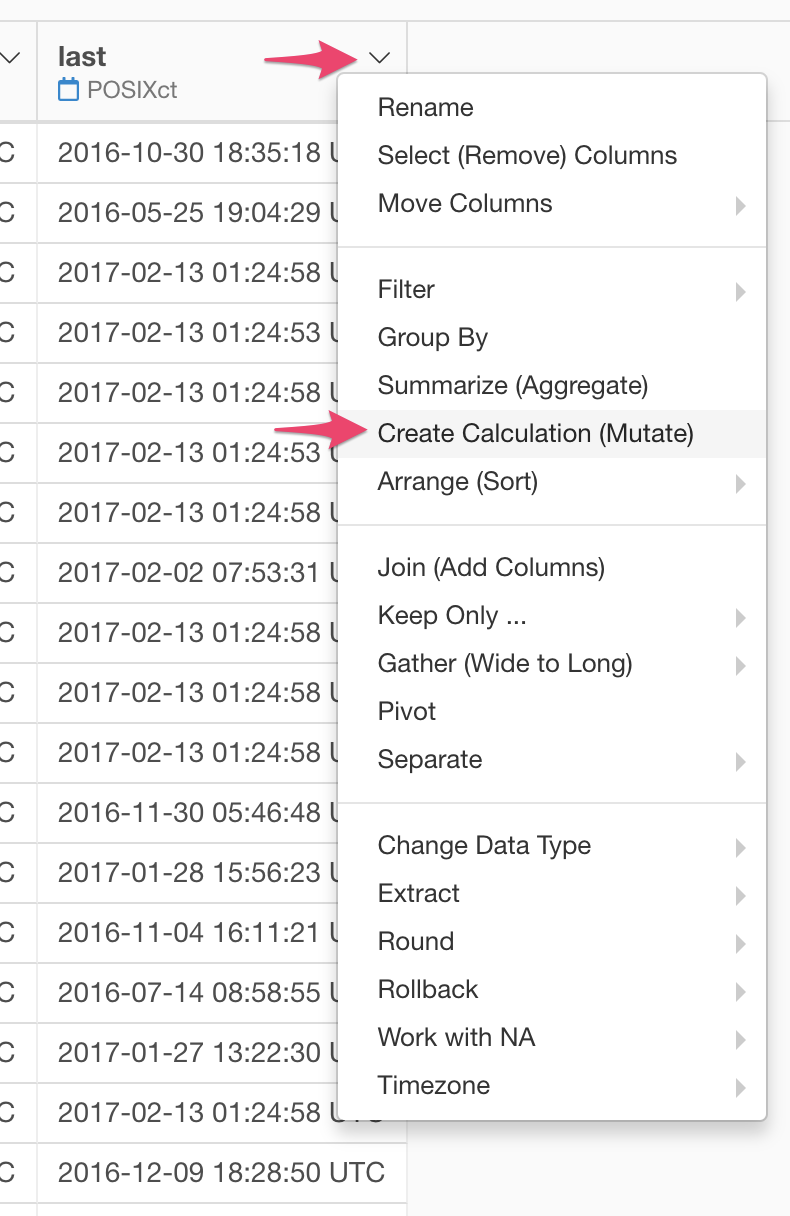Expand the Filter submenu
790x1216 pixels.
[x=406, y=289]
